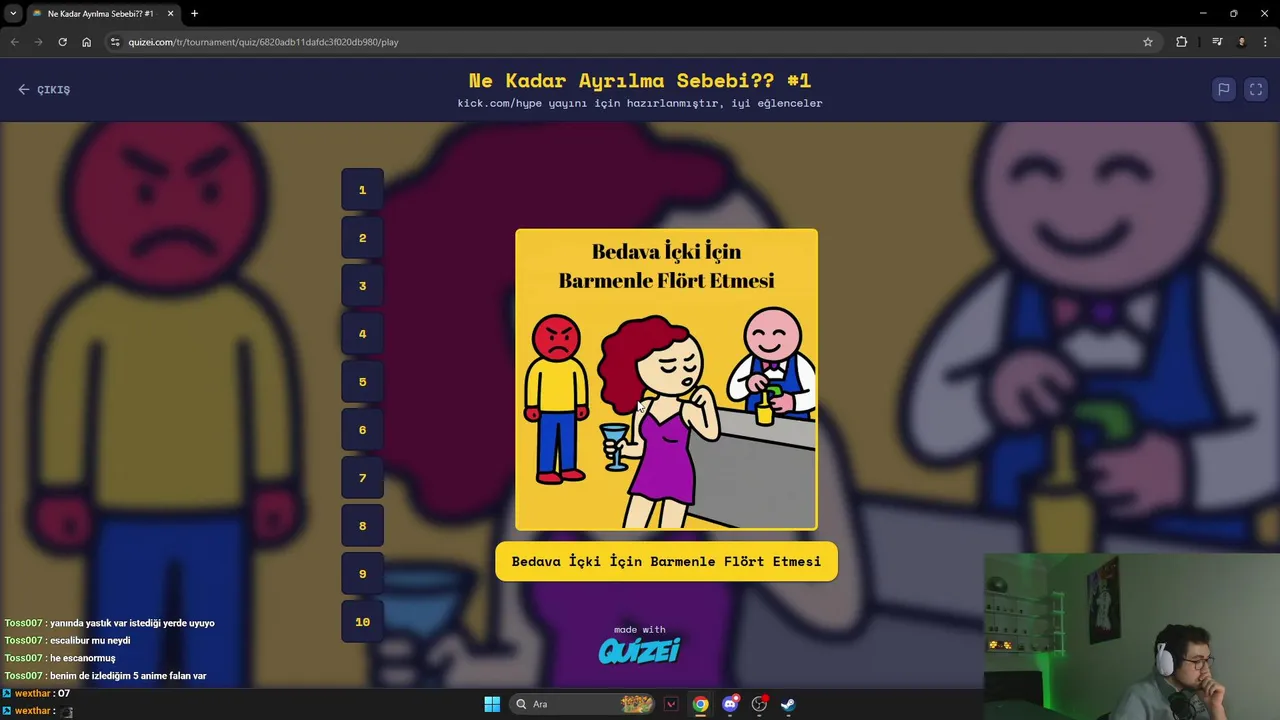1280x720 pixels.
Task: Give the breakup reason a 3
Action: point(362,286)
